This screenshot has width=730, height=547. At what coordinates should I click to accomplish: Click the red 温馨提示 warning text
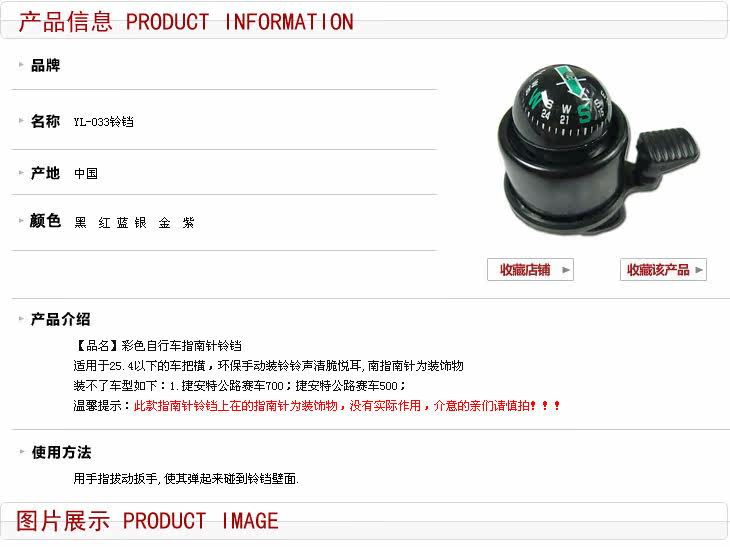click(x=347, y=406)
